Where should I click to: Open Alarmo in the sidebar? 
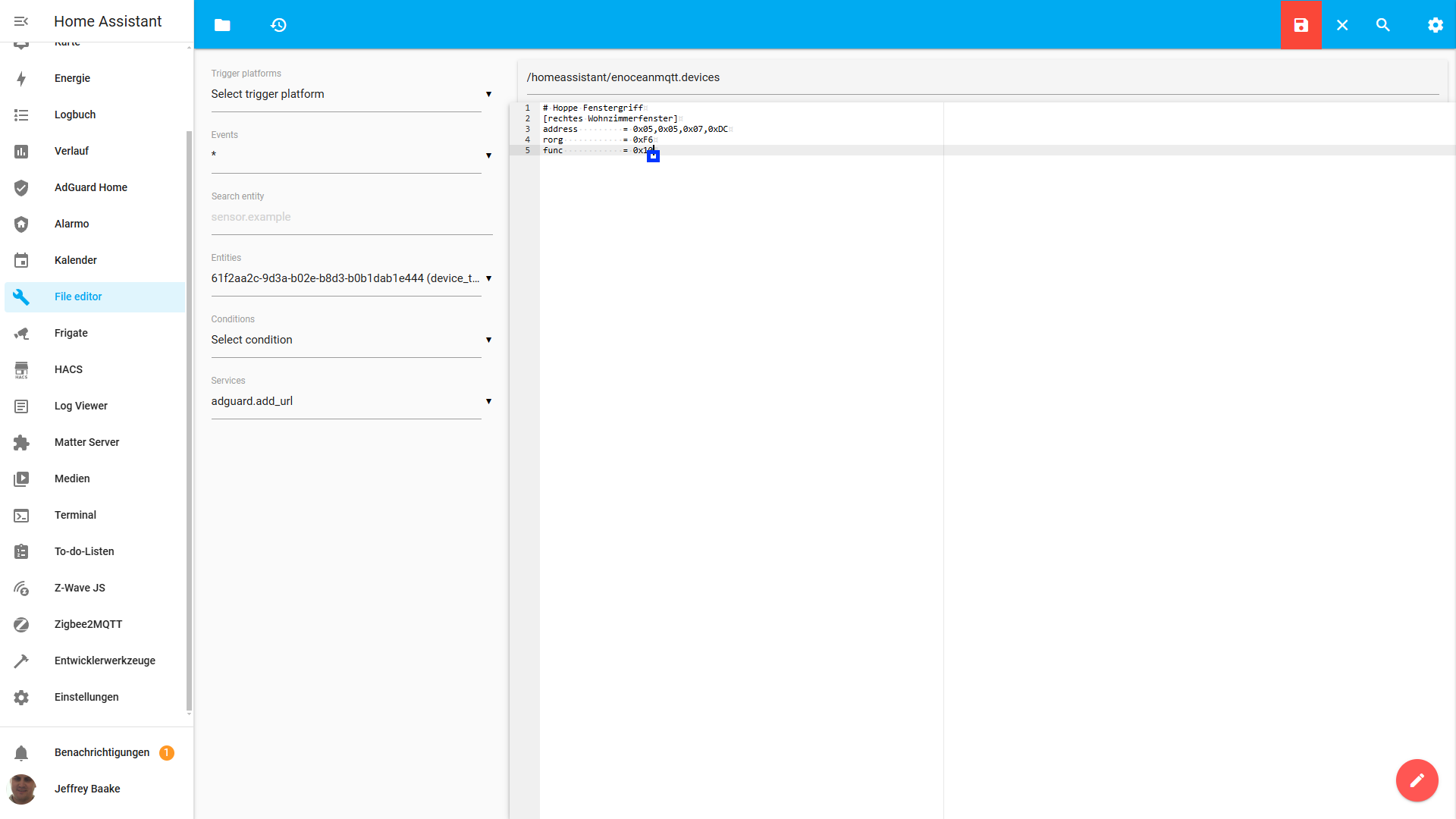95,224
